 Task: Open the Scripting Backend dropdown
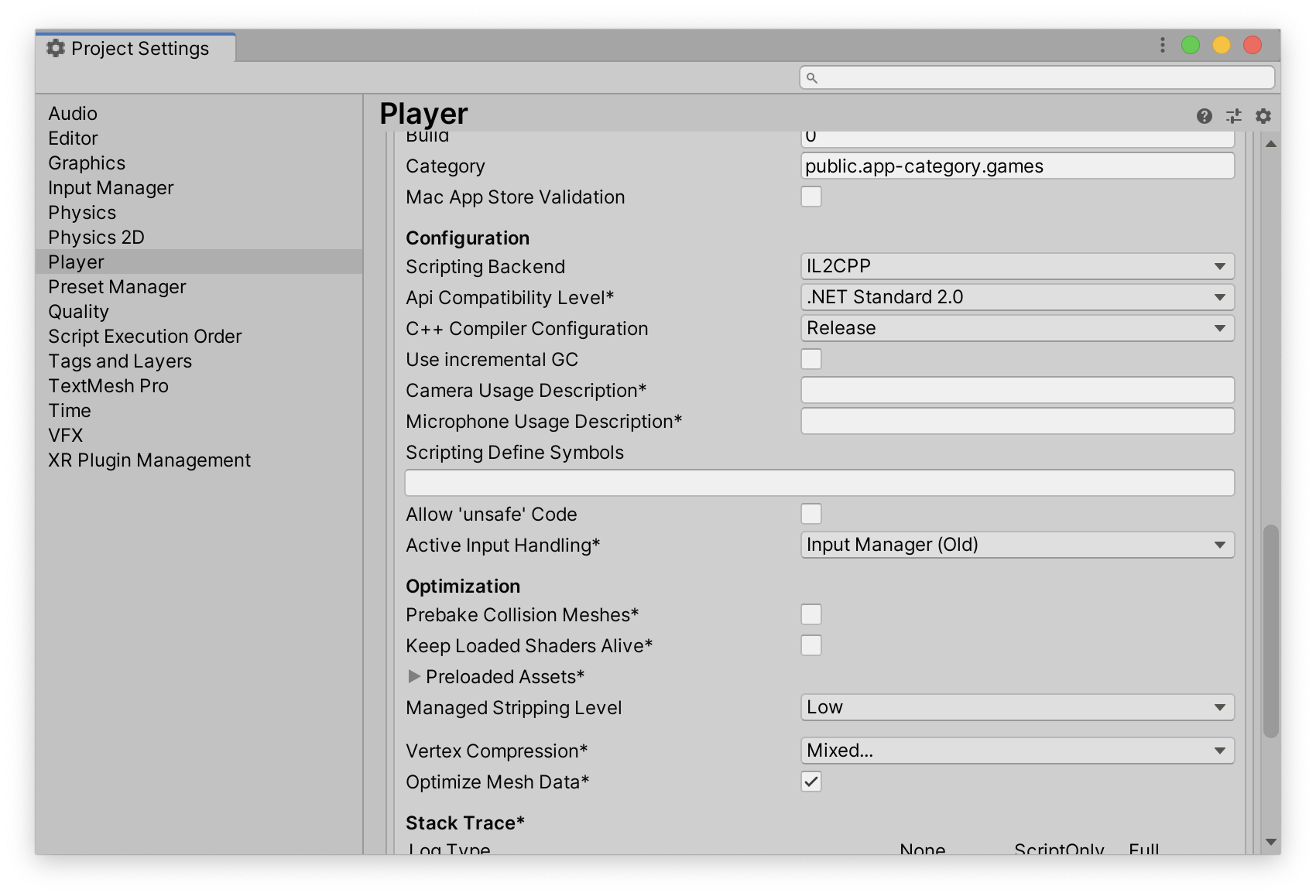pyautogui.click(x=1017, y=265)
